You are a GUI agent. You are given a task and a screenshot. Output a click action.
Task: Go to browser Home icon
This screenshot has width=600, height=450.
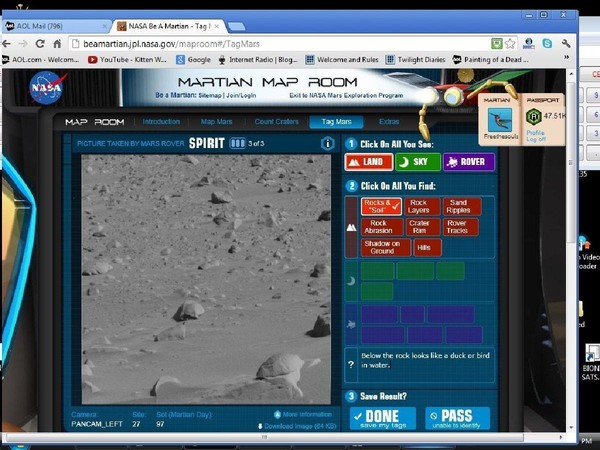(x=57, y=44)
